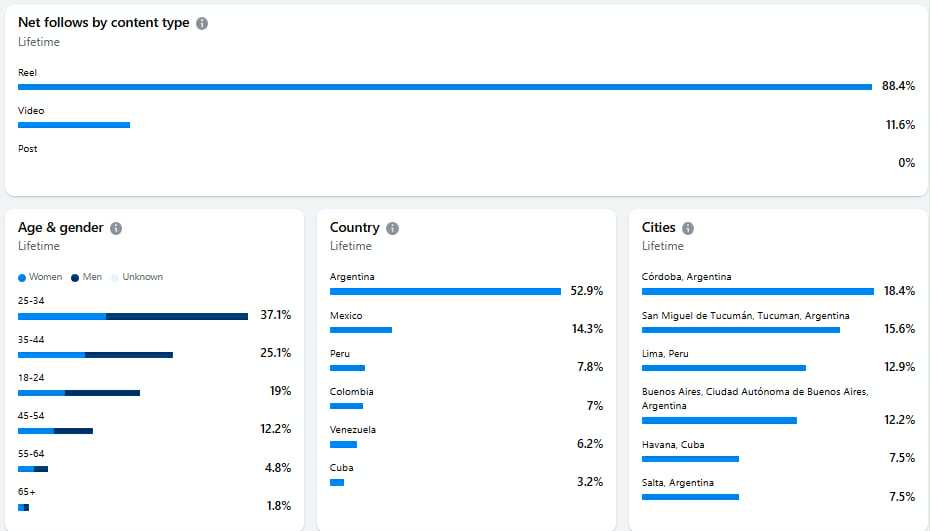Open the Age & gender info tooltip icon

pyautogui.click(x=116, y=228)
